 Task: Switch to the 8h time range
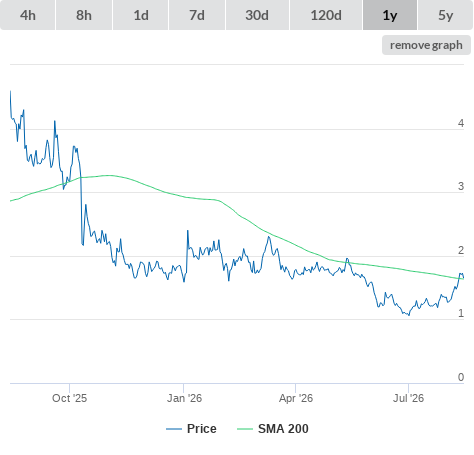(84, 15)
